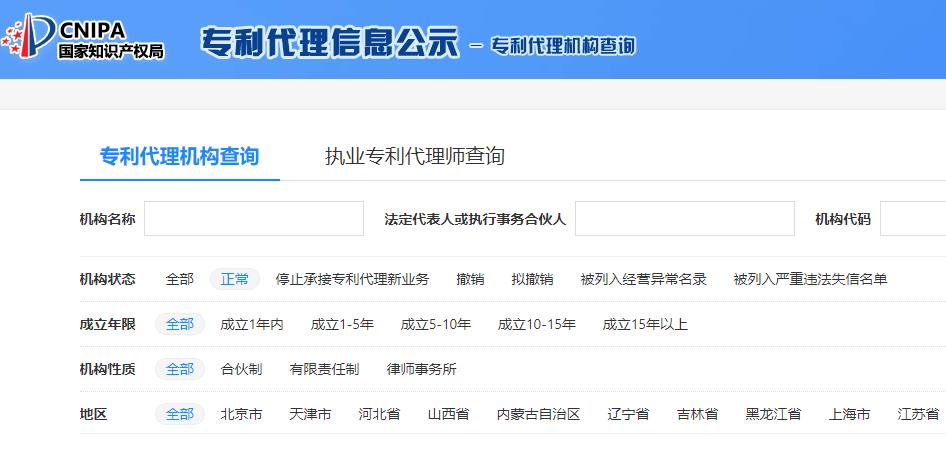The image size is (946, 461).
Task: Filter by 停止承接专利代理新业务 status
Action: (x=352, y=279)
